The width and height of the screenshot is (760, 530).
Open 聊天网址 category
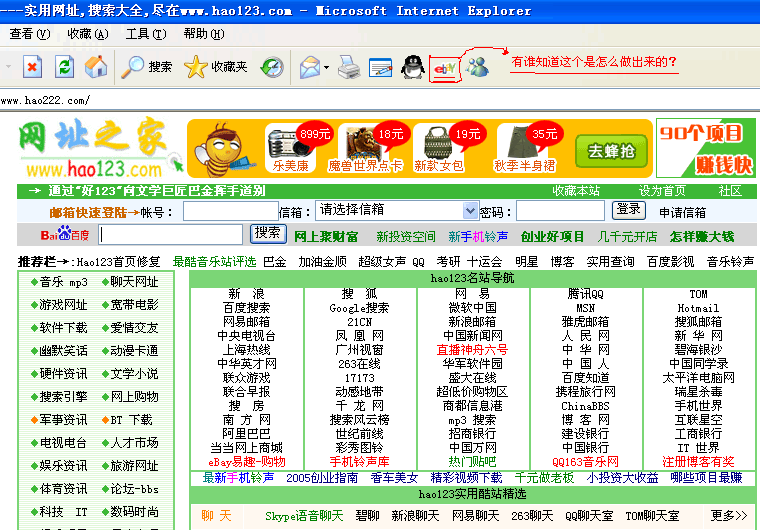tap(134, 282)
